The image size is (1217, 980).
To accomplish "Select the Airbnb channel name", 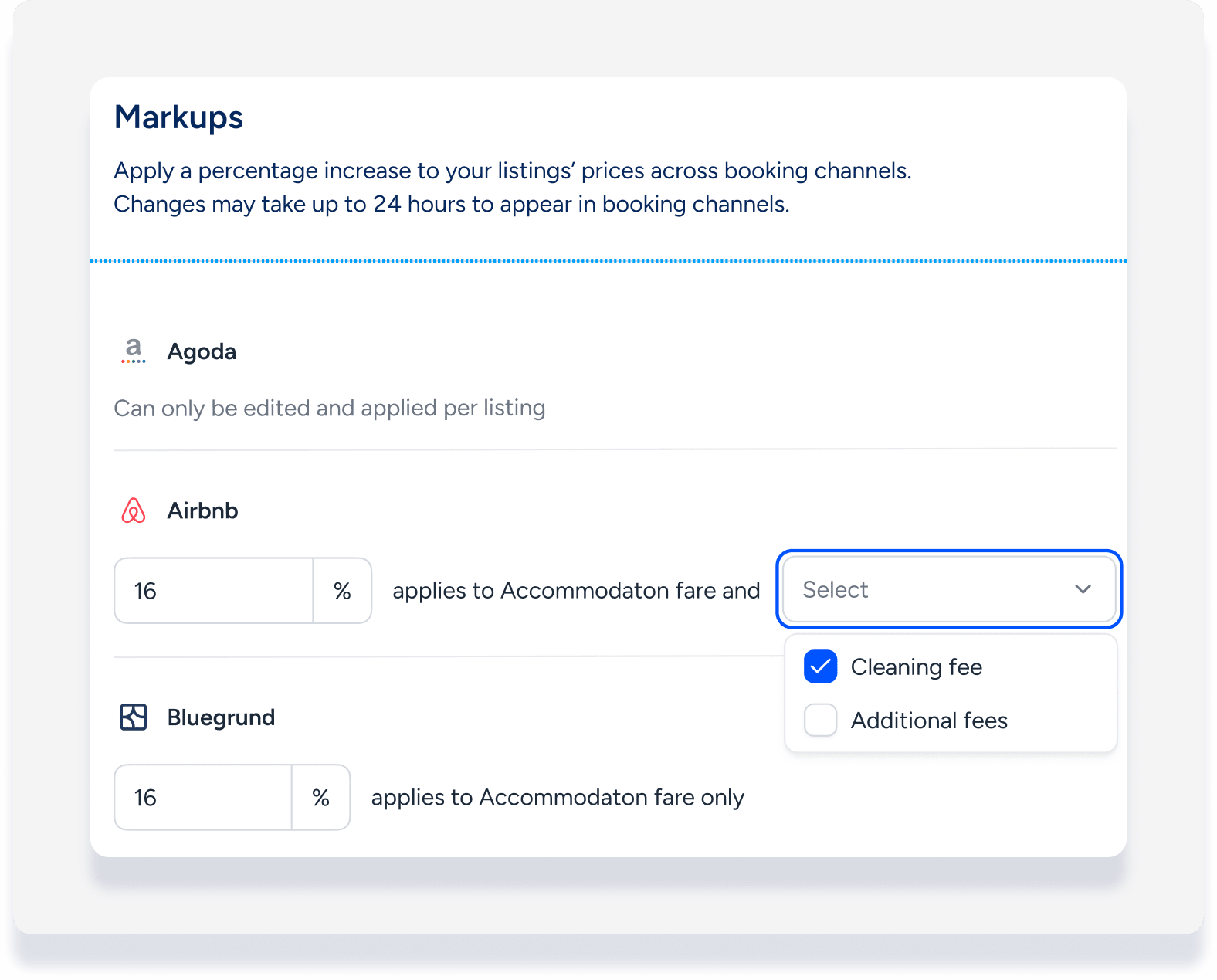I will [x=202, y=510].
